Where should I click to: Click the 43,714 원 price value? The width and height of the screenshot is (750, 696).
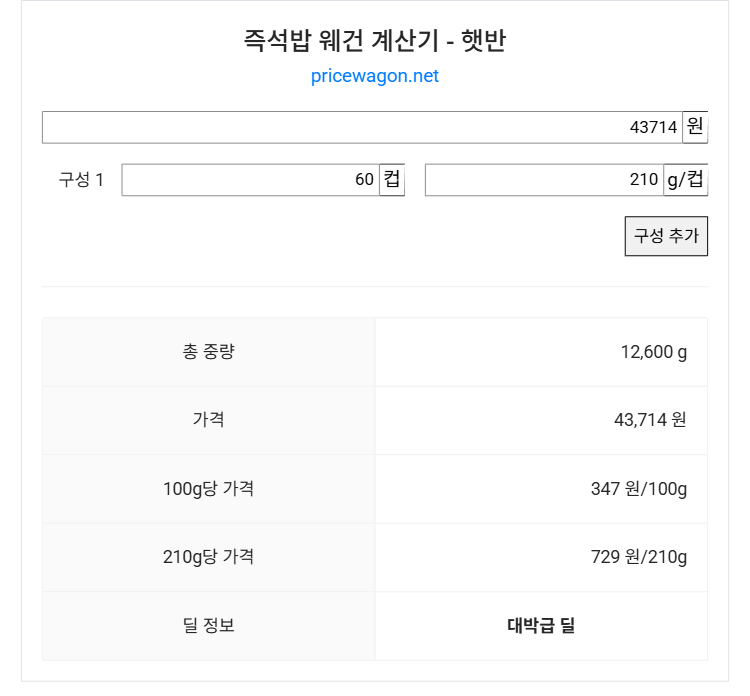coord(650,420)
